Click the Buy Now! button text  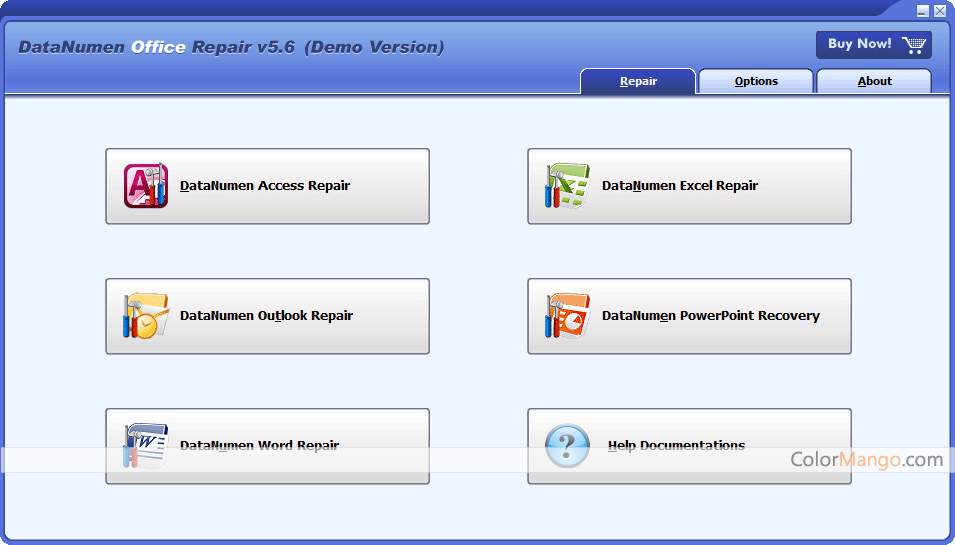coord(859,44)
